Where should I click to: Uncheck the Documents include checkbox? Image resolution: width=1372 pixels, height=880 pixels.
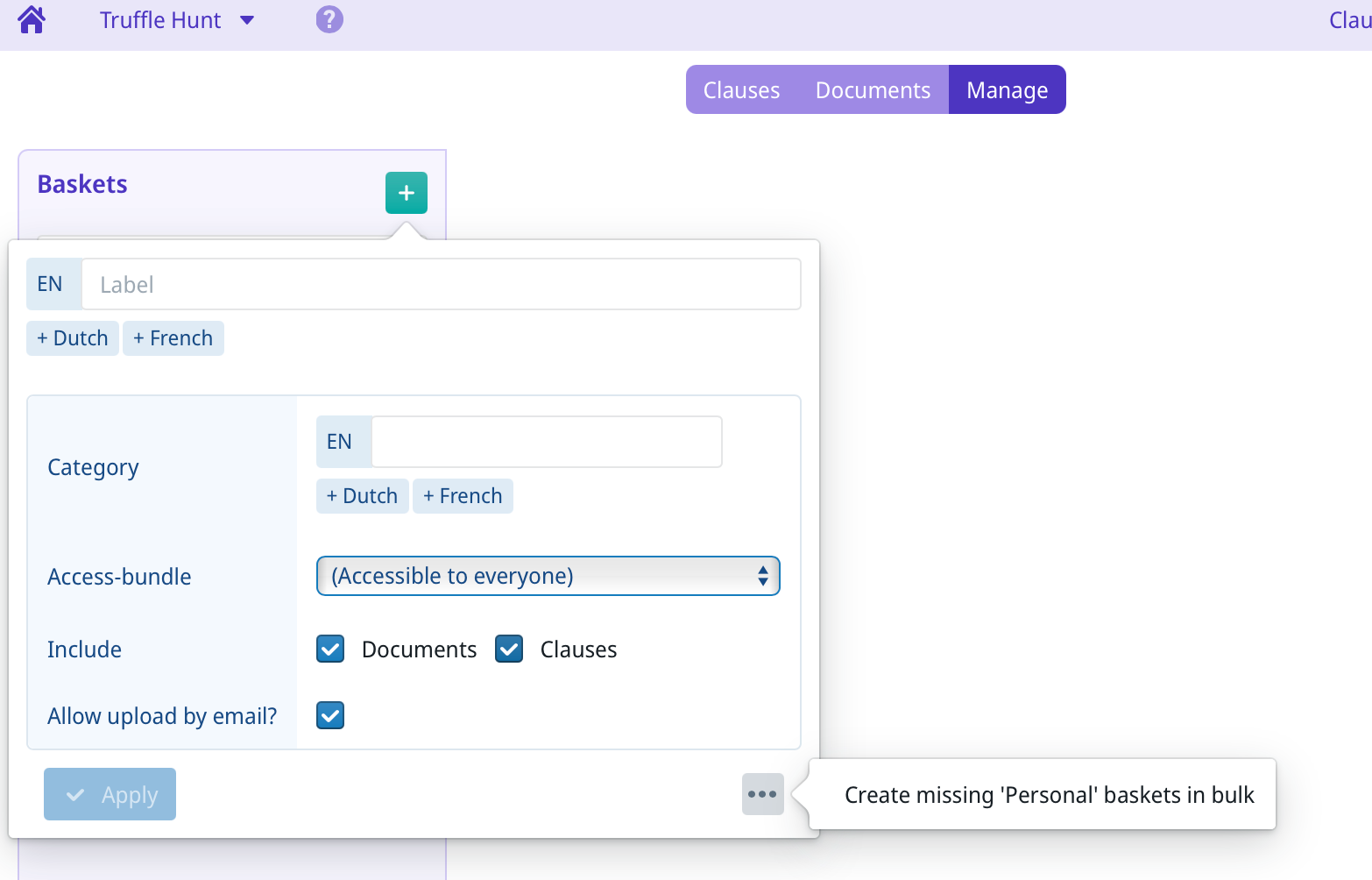coord(330,649)
